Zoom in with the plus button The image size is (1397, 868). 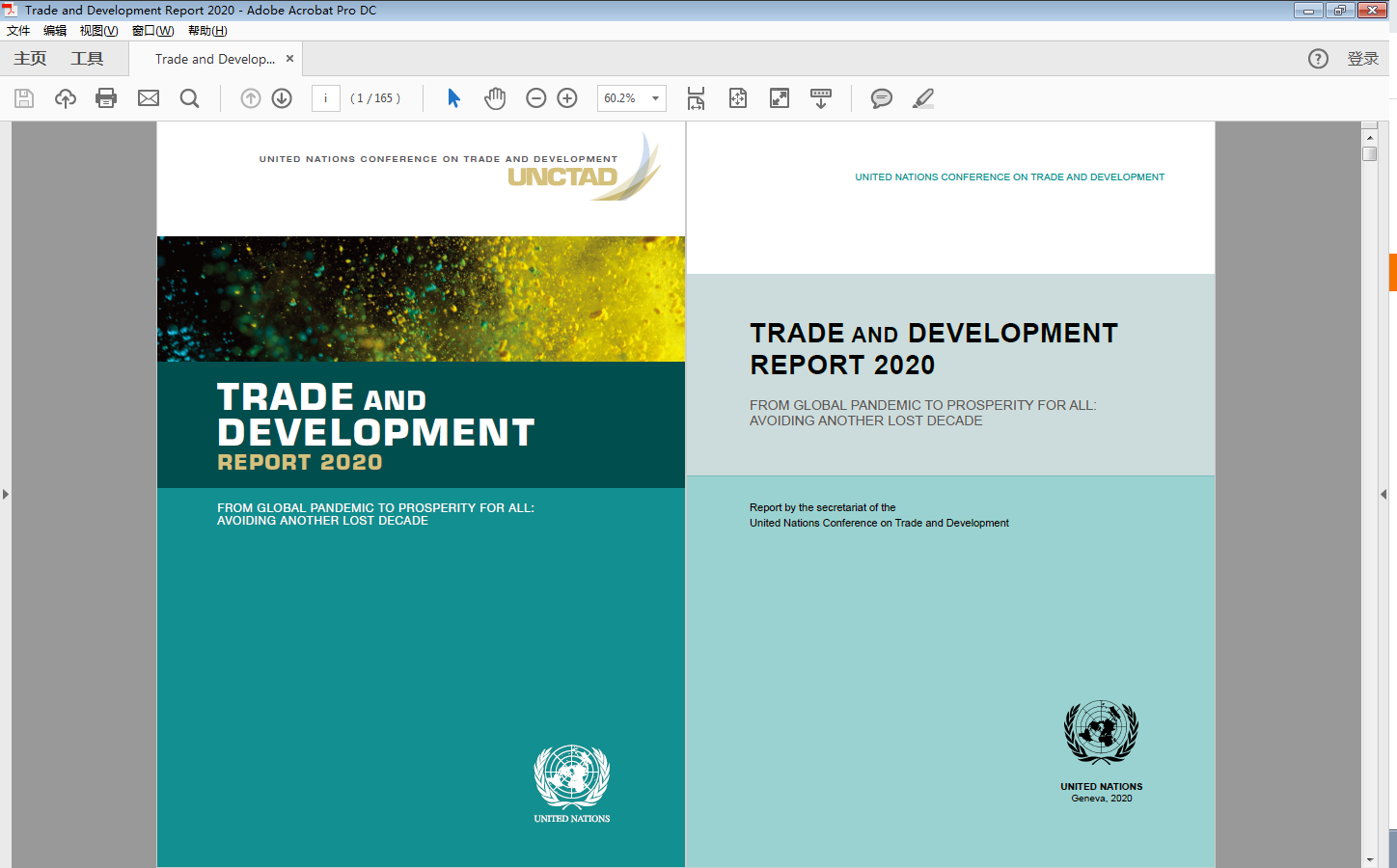(567, 98)
